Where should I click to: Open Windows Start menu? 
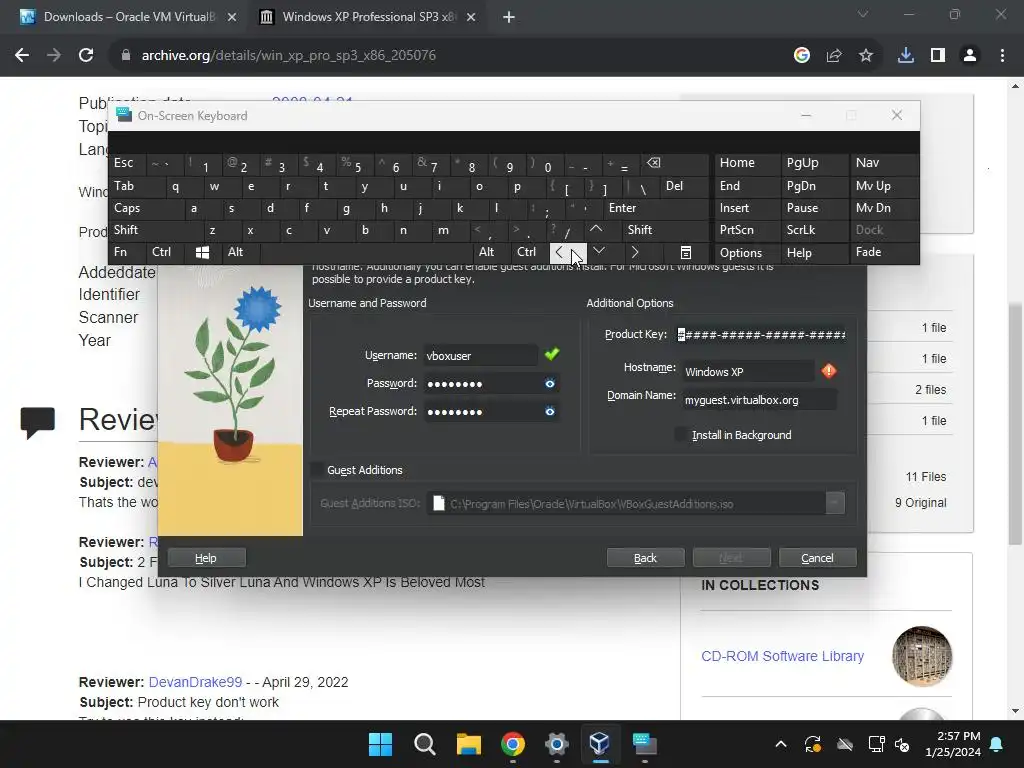pyautogui.click(x=380, y=744)
